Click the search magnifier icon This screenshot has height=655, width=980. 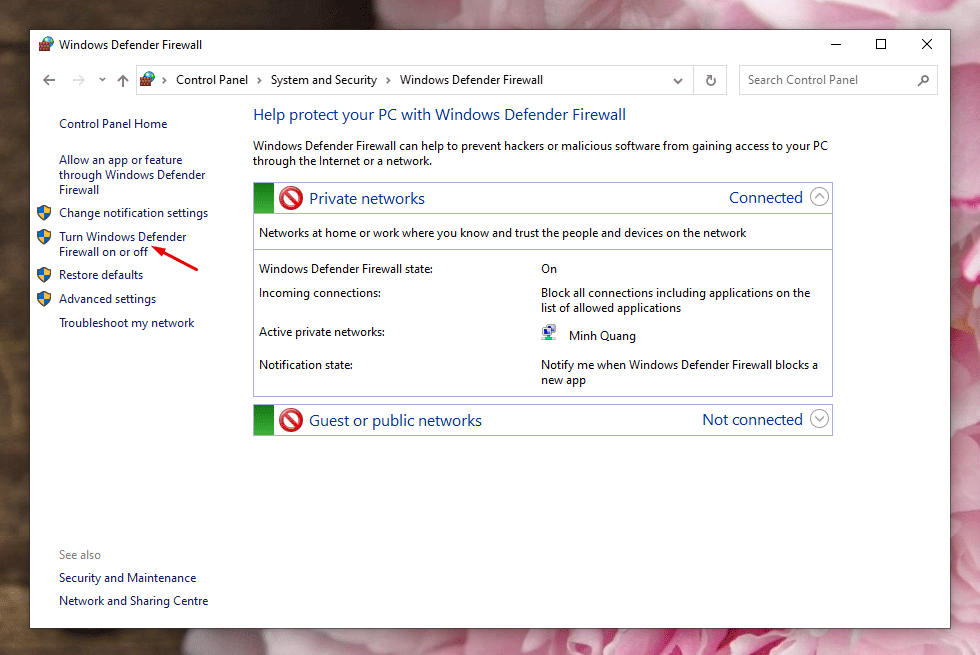coord(923,80)
